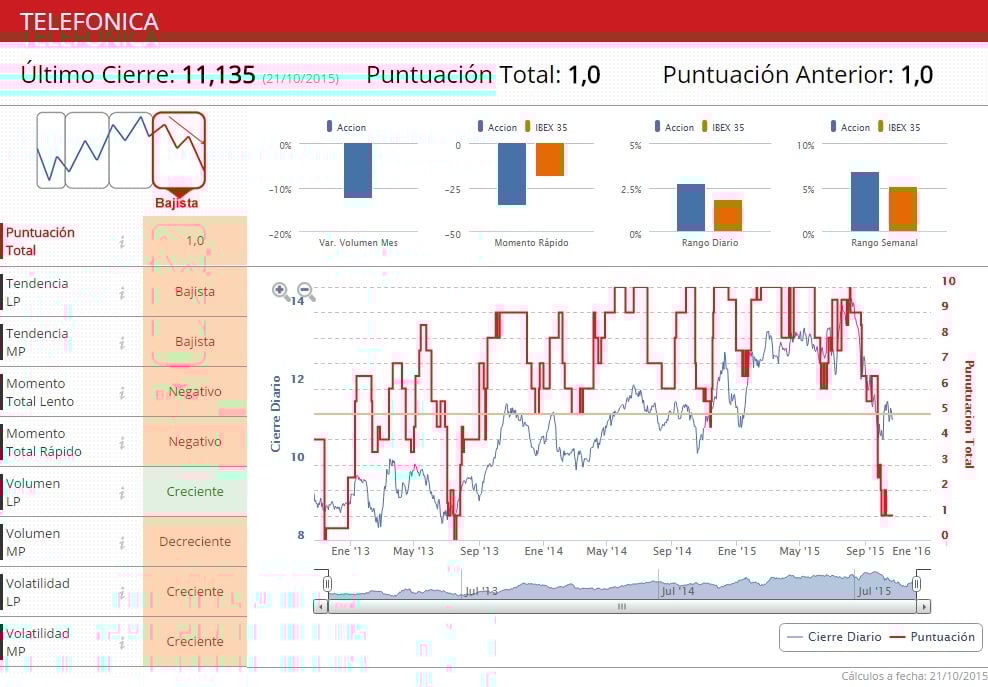Click the Sep '15 x-axis label
Viewport: 988px width, 687px height.
[x=864, y=551]
